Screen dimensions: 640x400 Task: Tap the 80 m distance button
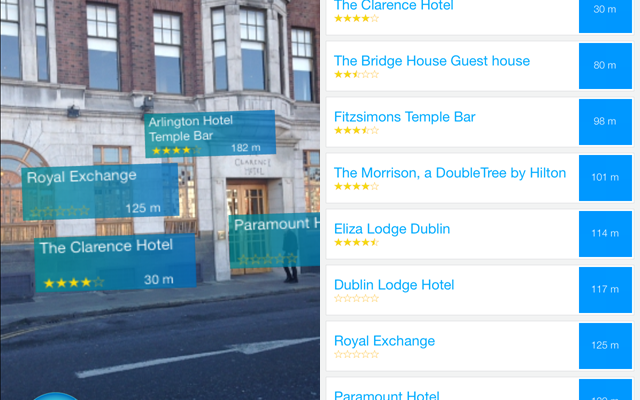pos(605,66)
